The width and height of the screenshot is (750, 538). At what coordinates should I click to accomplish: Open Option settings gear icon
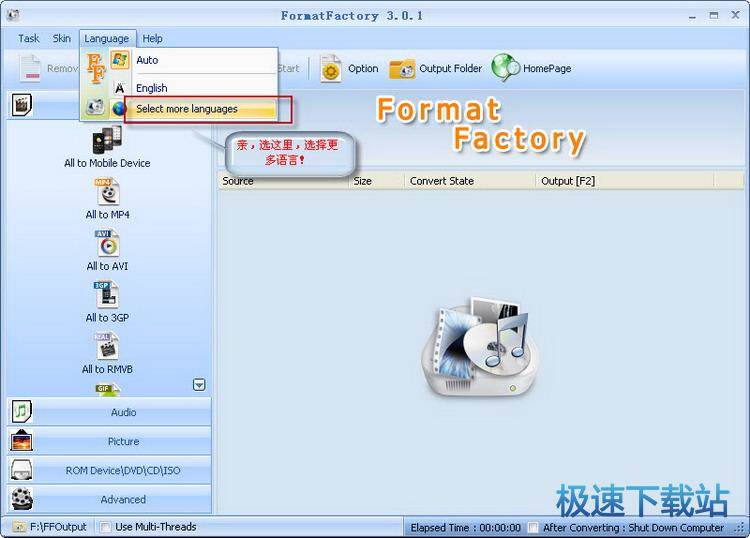point(331,69)
